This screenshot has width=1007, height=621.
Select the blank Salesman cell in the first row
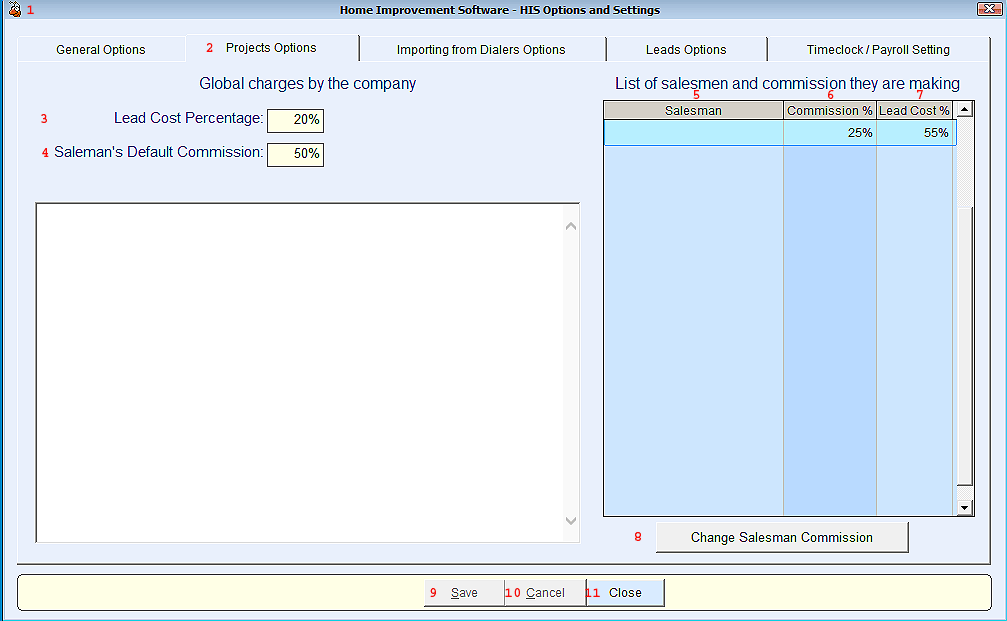click(x=694, y=133)
